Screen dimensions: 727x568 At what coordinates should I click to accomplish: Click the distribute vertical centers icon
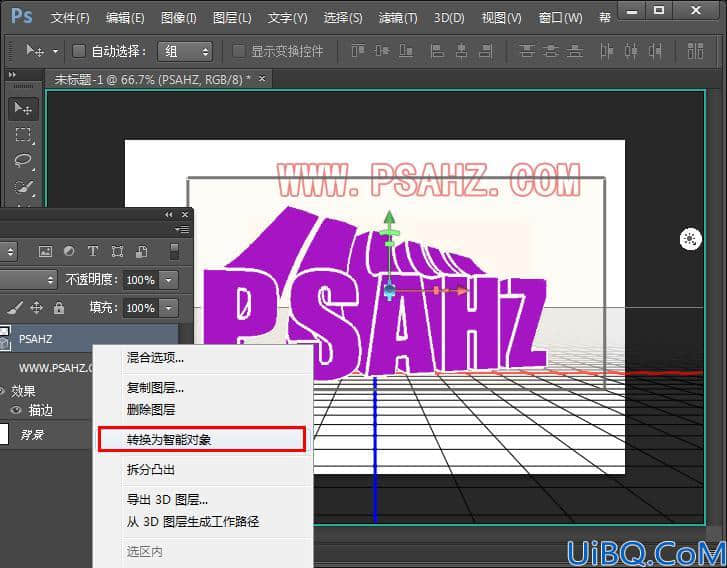click(x=551, y=50)
